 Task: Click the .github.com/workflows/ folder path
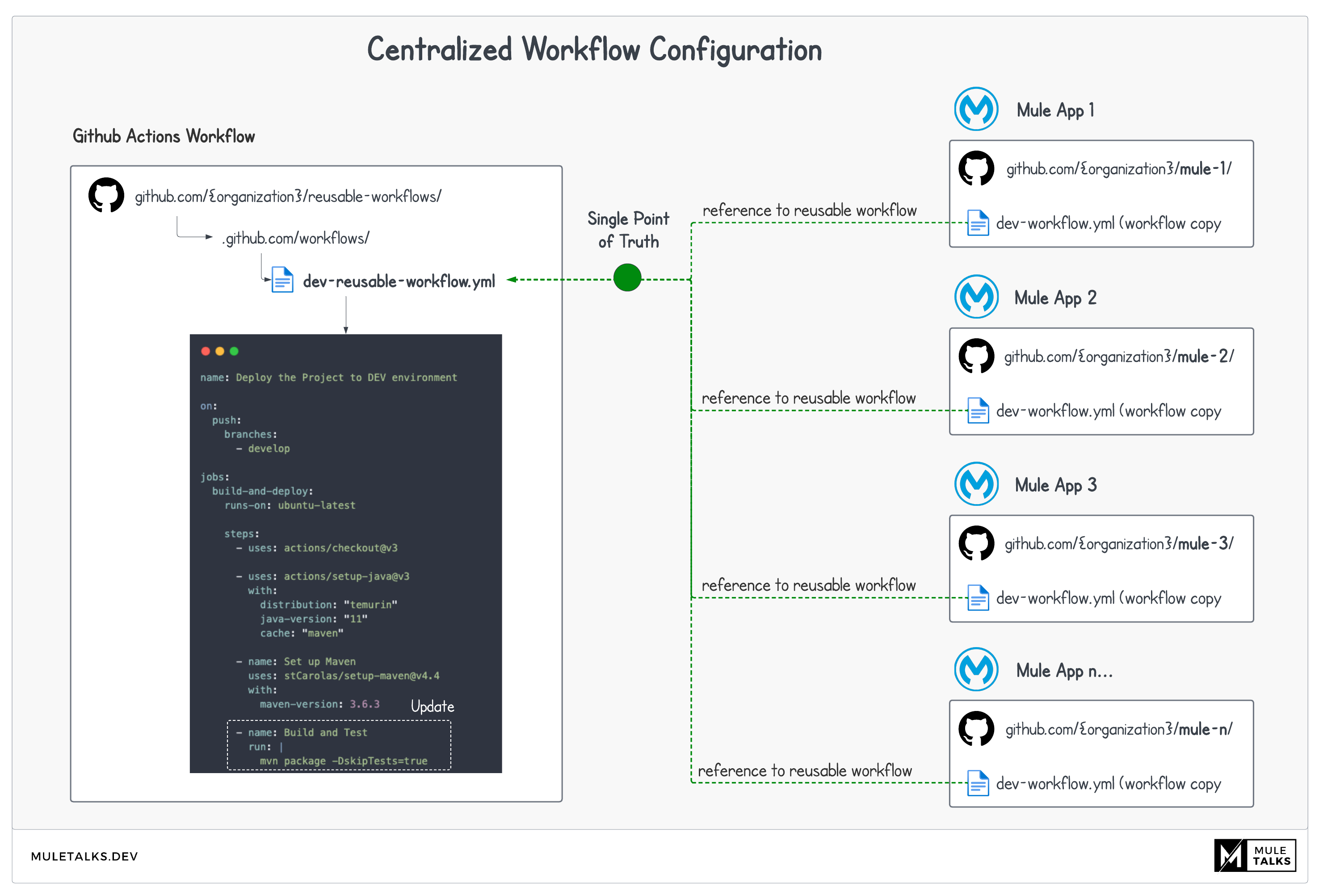295,239
